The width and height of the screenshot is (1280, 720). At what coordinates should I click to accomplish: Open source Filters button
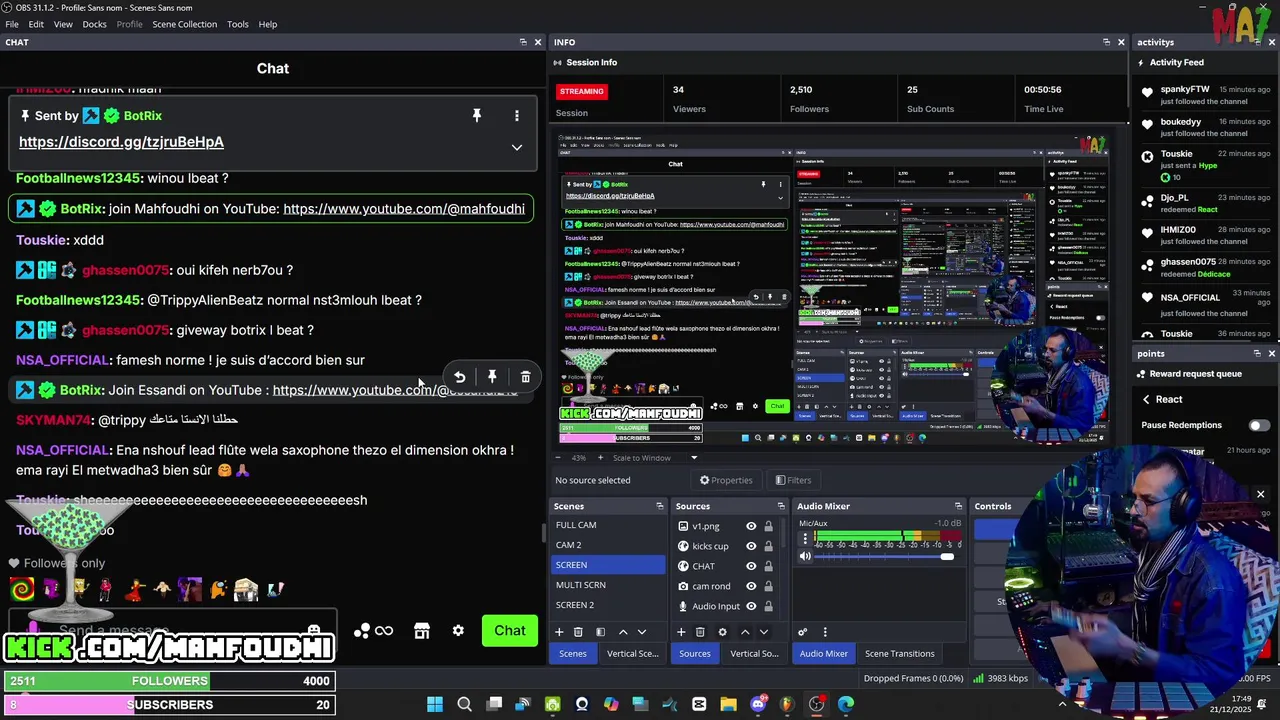[x=794, y=480]
